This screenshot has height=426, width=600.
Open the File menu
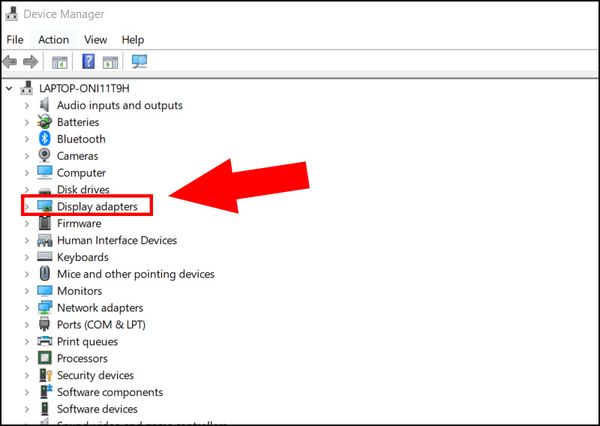tap(15, 39)
